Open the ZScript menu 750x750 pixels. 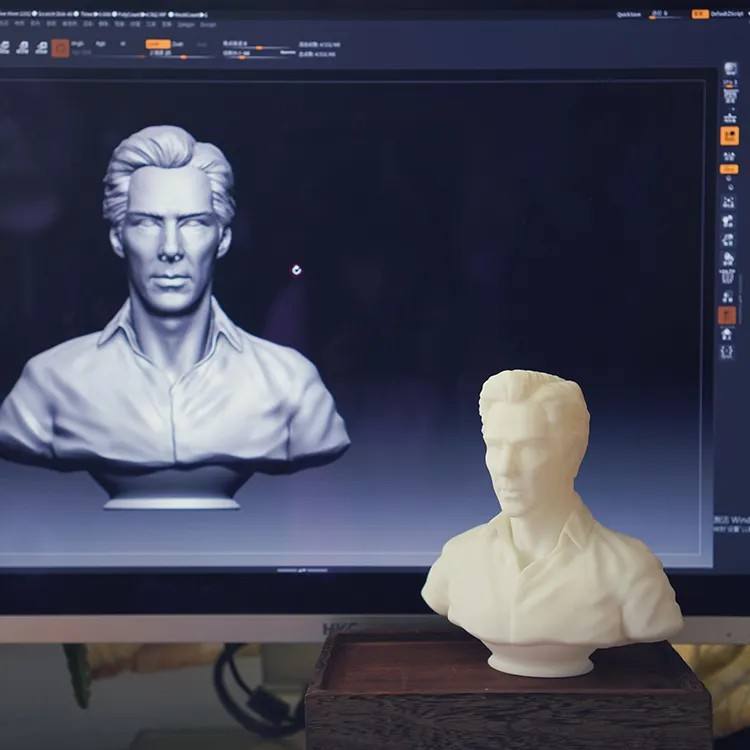208,24
